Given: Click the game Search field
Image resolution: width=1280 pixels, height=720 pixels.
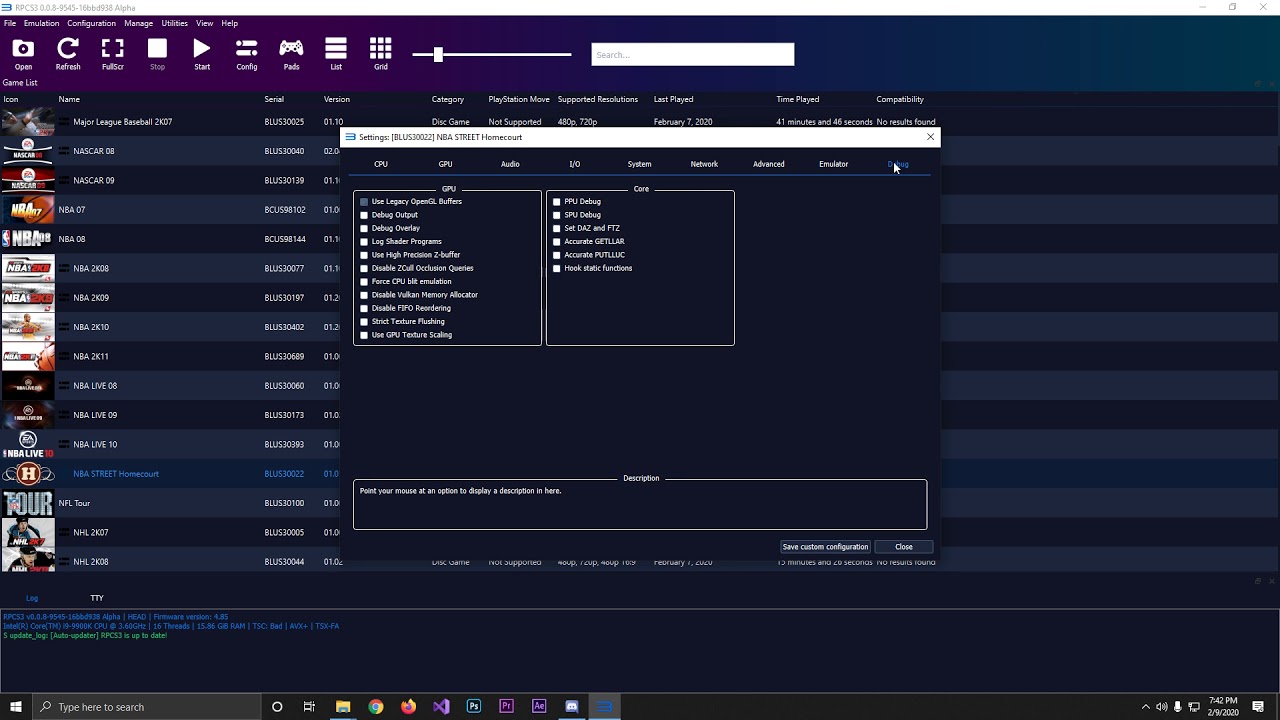Looking at the screenshot, I should [x=693, y=55].
